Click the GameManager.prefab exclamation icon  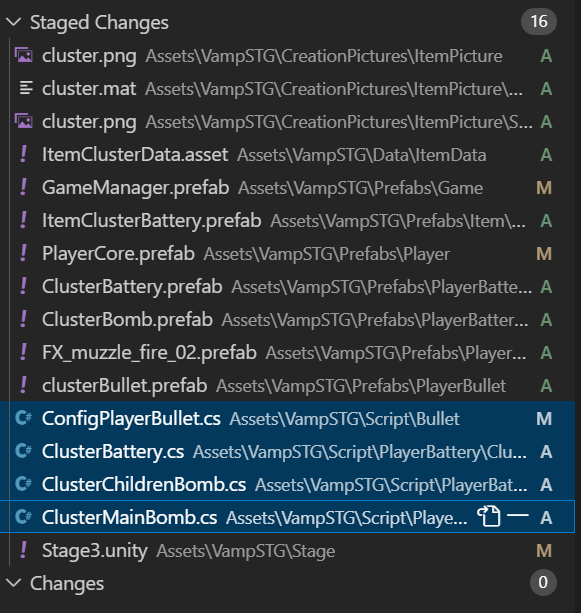pyautogui.click(x=23, y=187)
